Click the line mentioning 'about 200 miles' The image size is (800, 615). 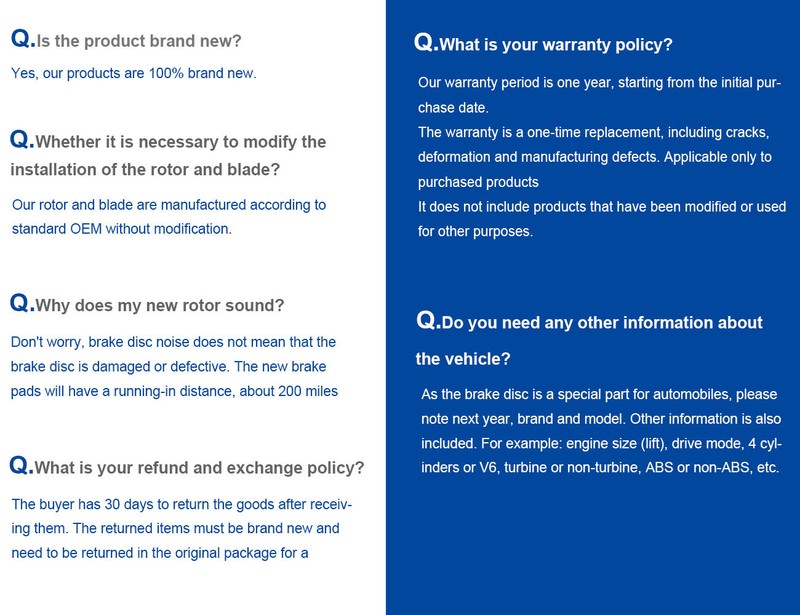pos(174,391)
